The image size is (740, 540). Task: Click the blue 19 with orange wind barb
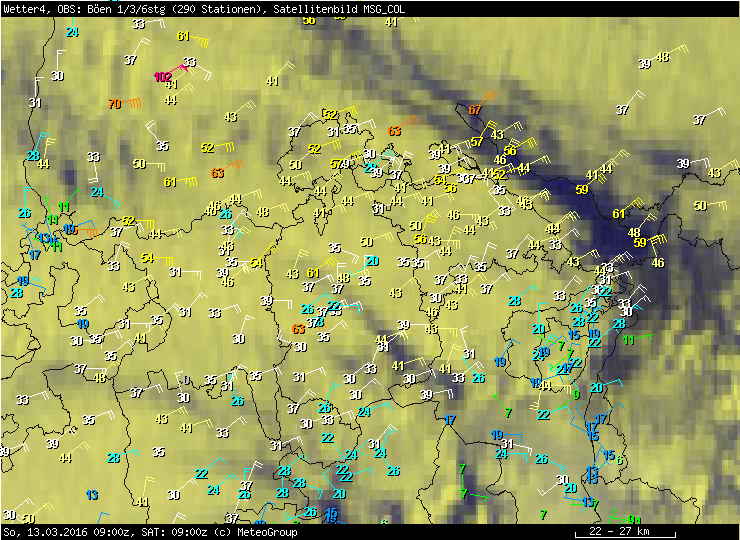[70, 229]
